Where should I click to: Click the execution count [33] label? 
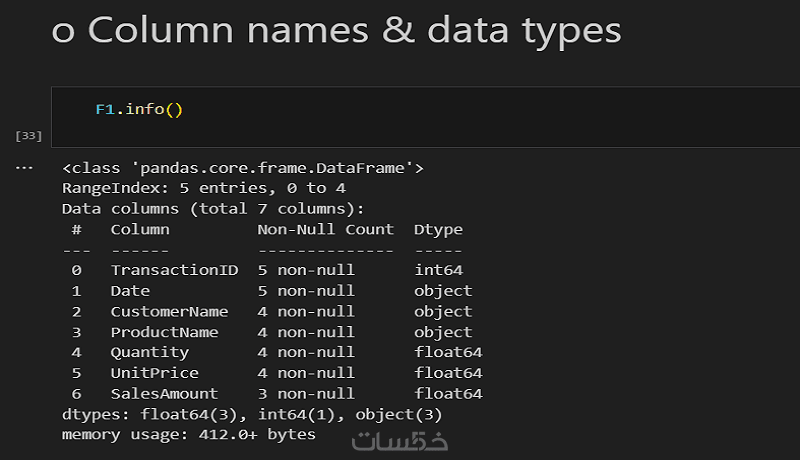coord(29,135)
